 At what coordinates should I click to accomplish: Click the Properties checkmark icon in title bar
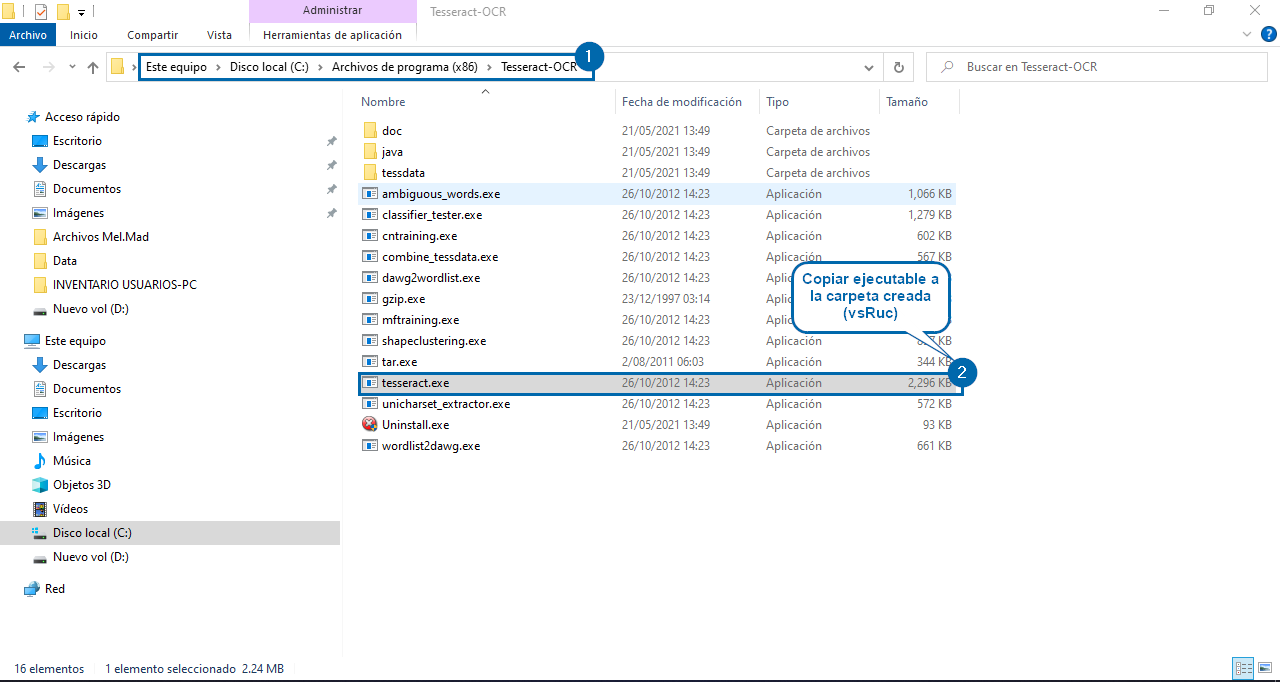pos(41,12)
